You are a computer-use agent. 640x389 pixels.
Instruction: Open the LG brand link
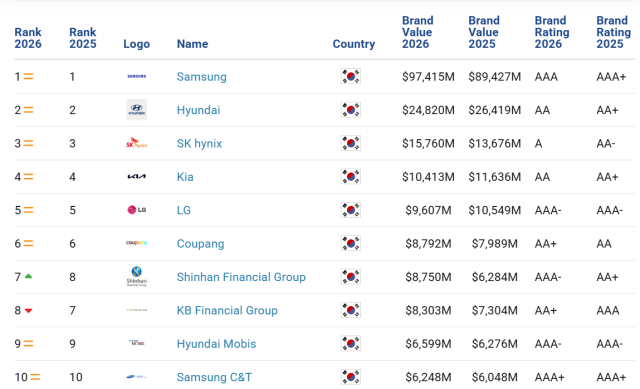click(x=184, y=210)
